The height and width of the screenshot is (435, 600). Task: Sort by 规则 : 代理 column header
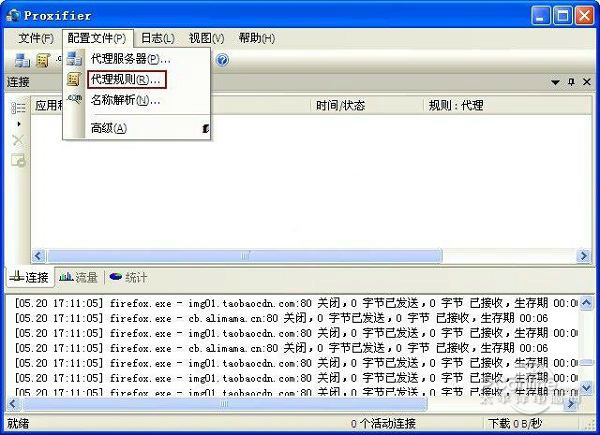507,105
